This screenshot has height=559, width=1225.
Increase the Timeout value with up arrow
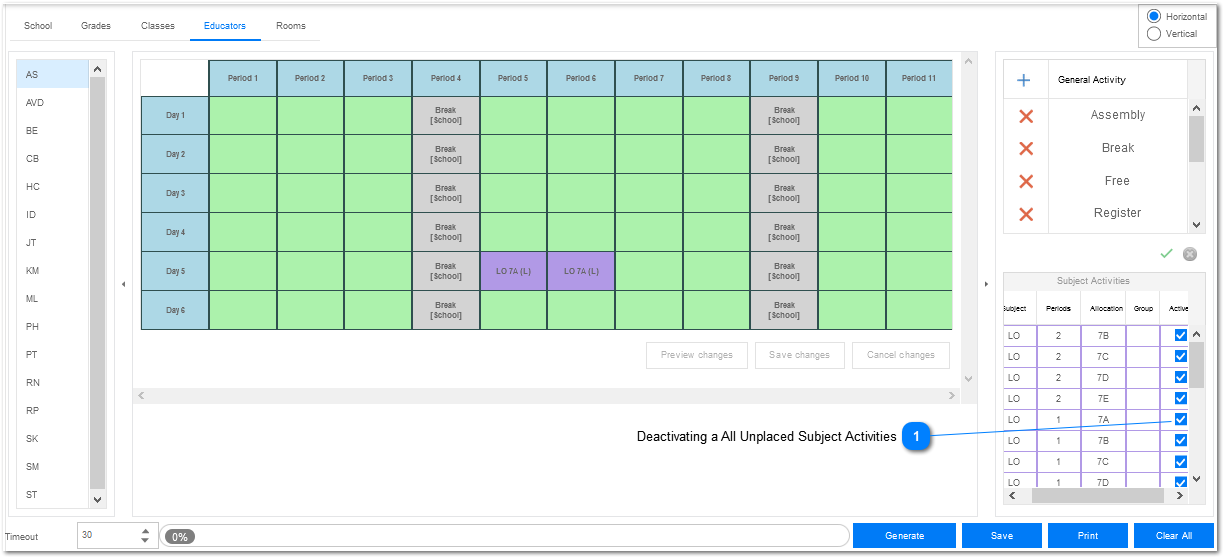point(145,531)
